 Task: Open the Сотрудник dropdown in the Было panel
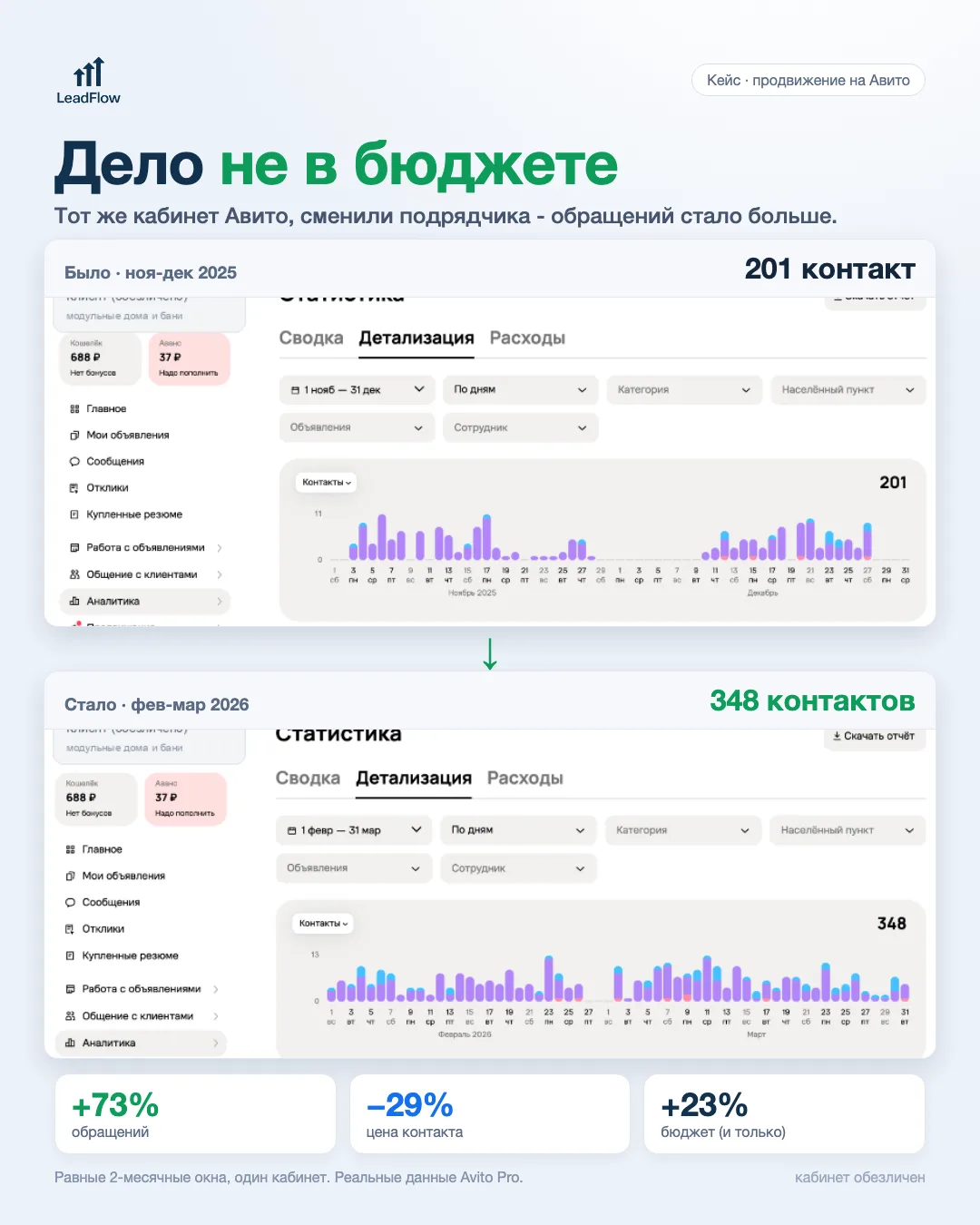pyautogui.click(x=520, y=427)
